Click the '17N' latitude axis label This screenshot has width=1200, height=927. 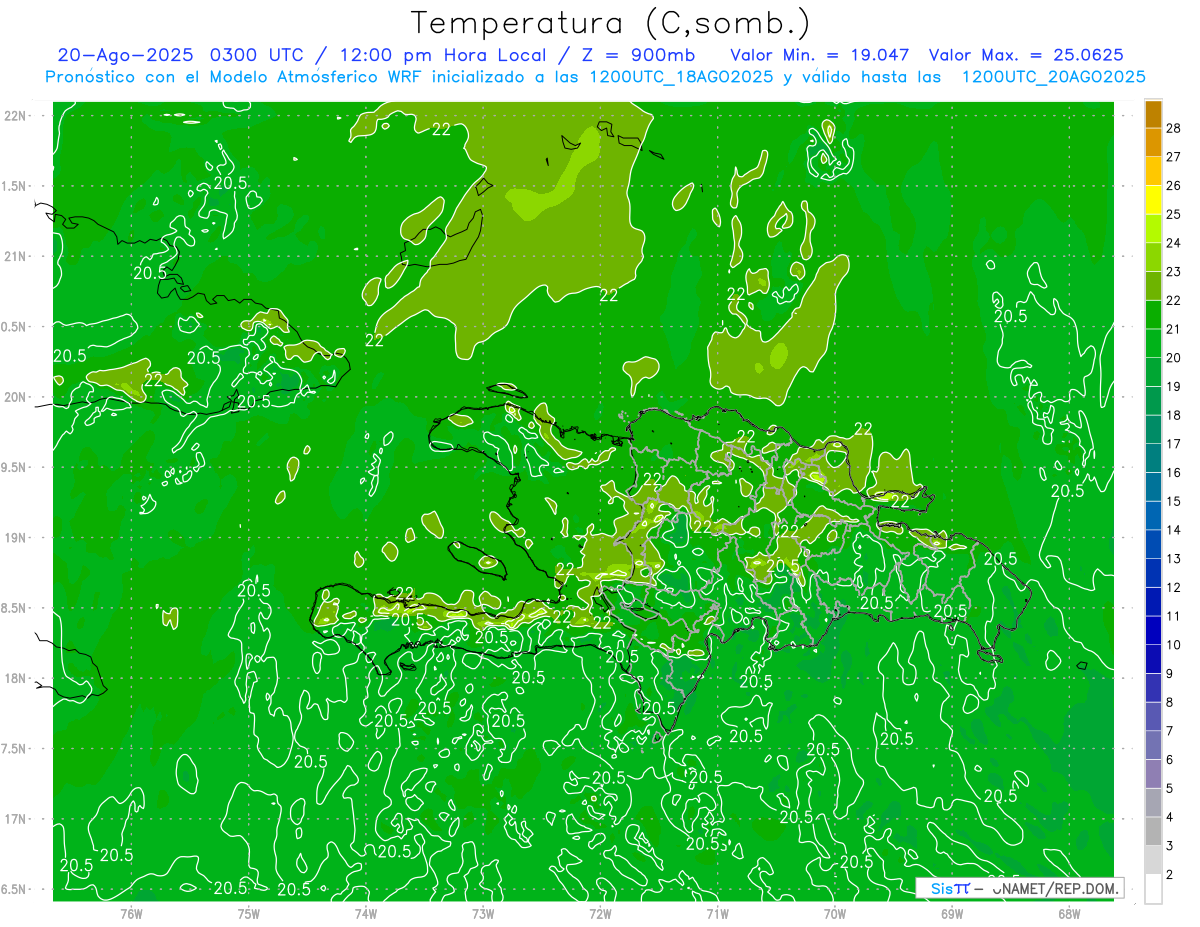click(x=15, y=819)
